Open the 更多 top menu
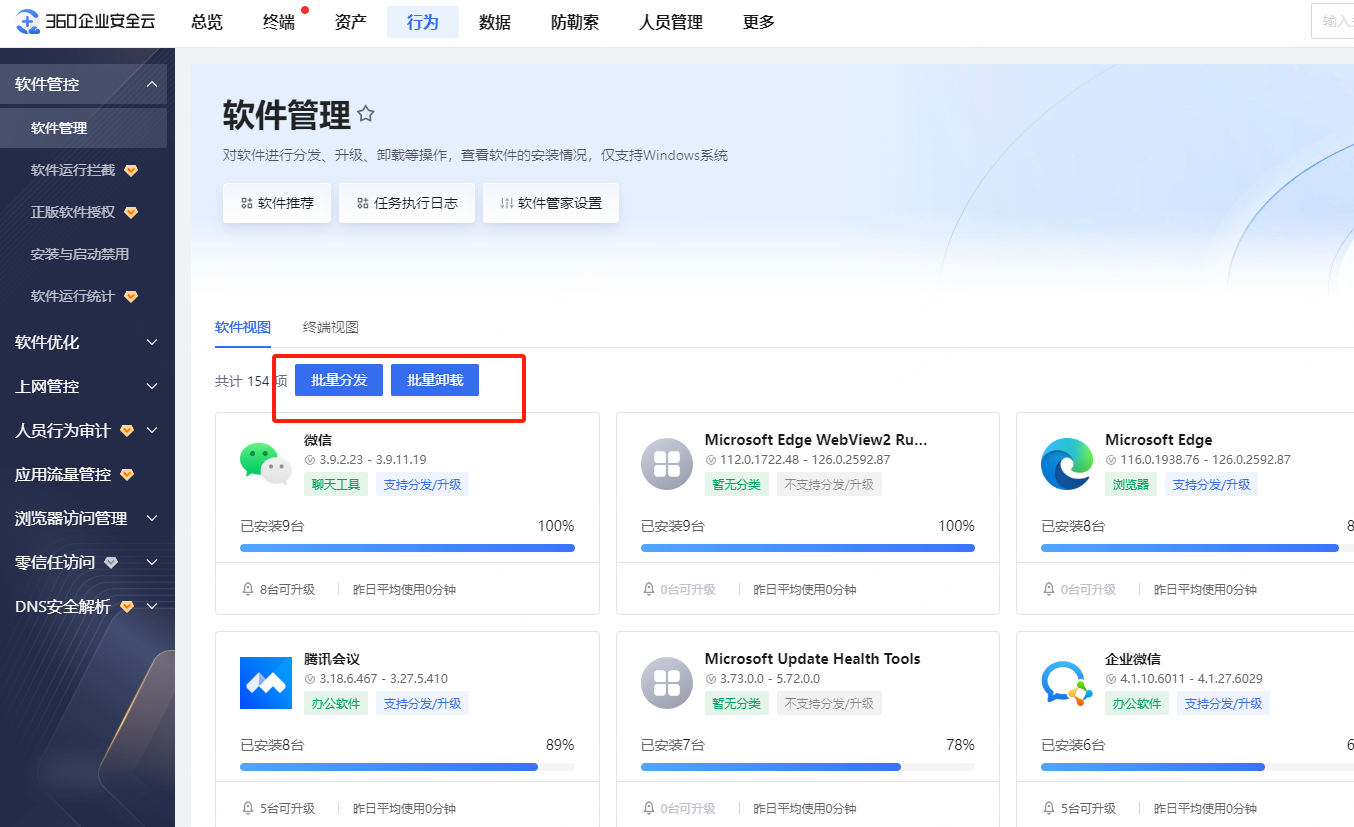The width and height of the screenshot is (1354, 827). (759, 22)
